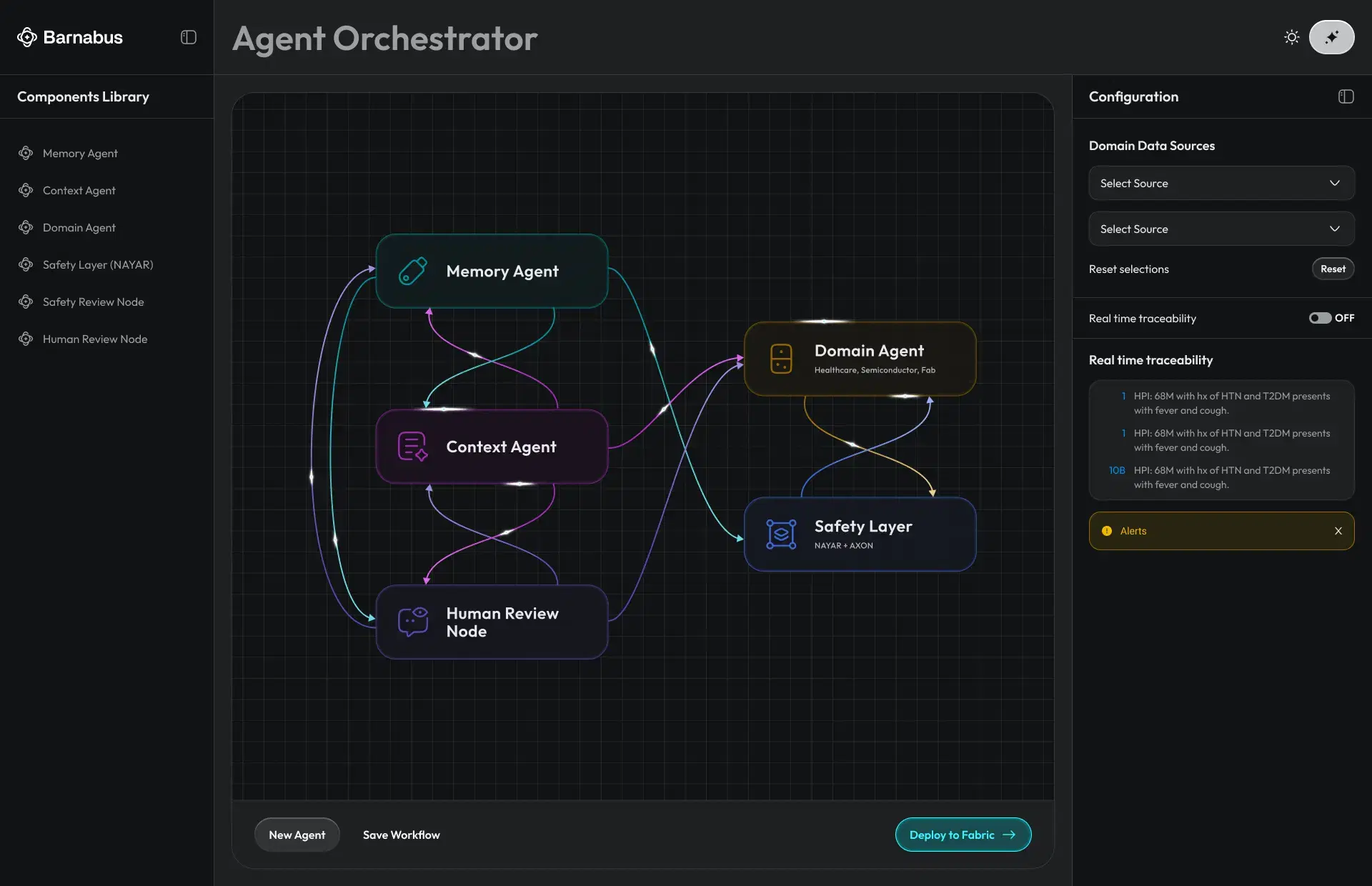Image resolution: width=1372 pixels, height=886 pixels.
Task: Collapse the Components Library sidebar
Action: 188,37
